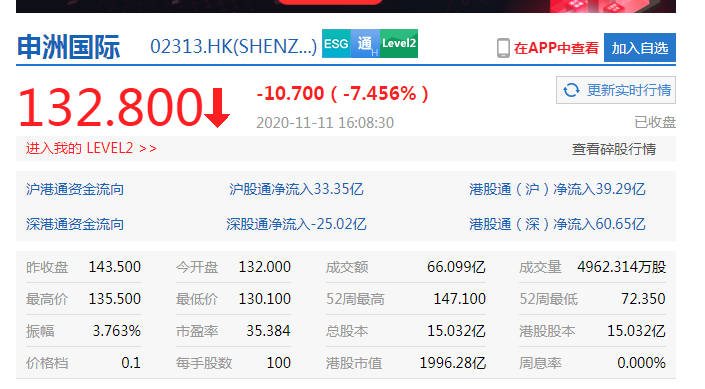Click 周息率 value 0.000%

(x=641, y=363)
